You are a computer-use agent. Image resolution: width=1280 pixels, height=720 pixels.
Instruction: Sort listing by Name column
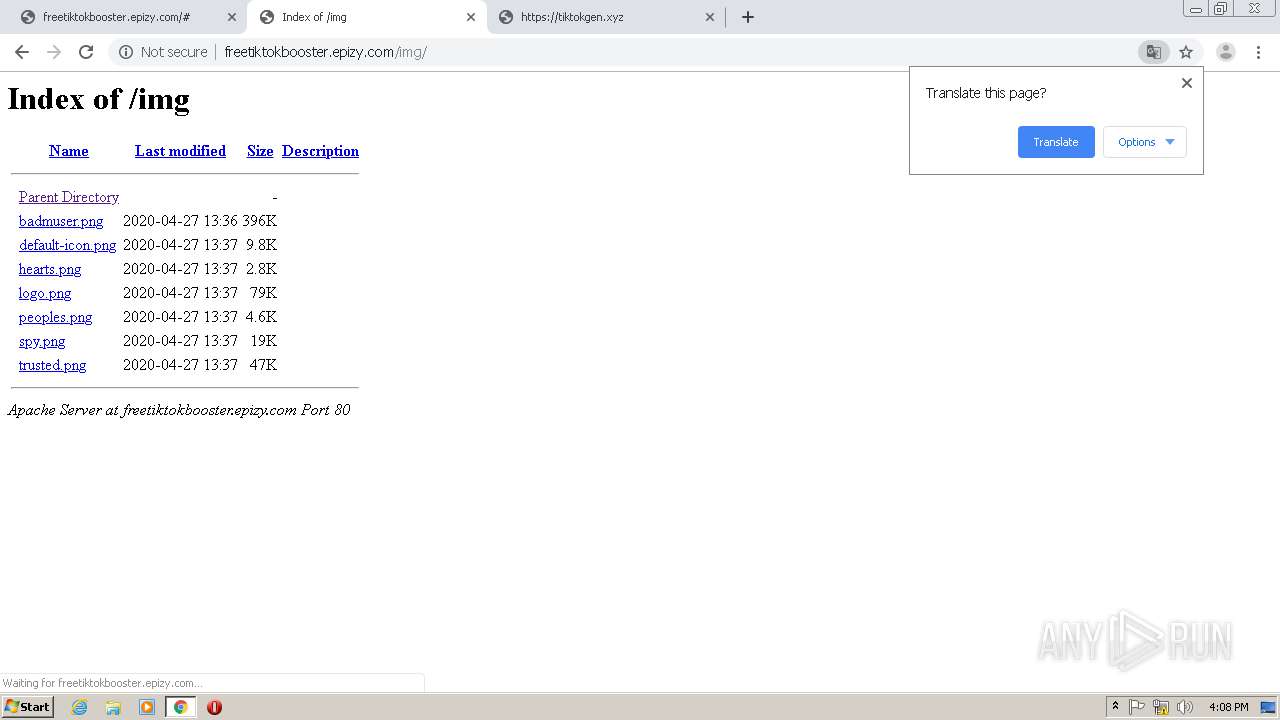tap(69, 151)
